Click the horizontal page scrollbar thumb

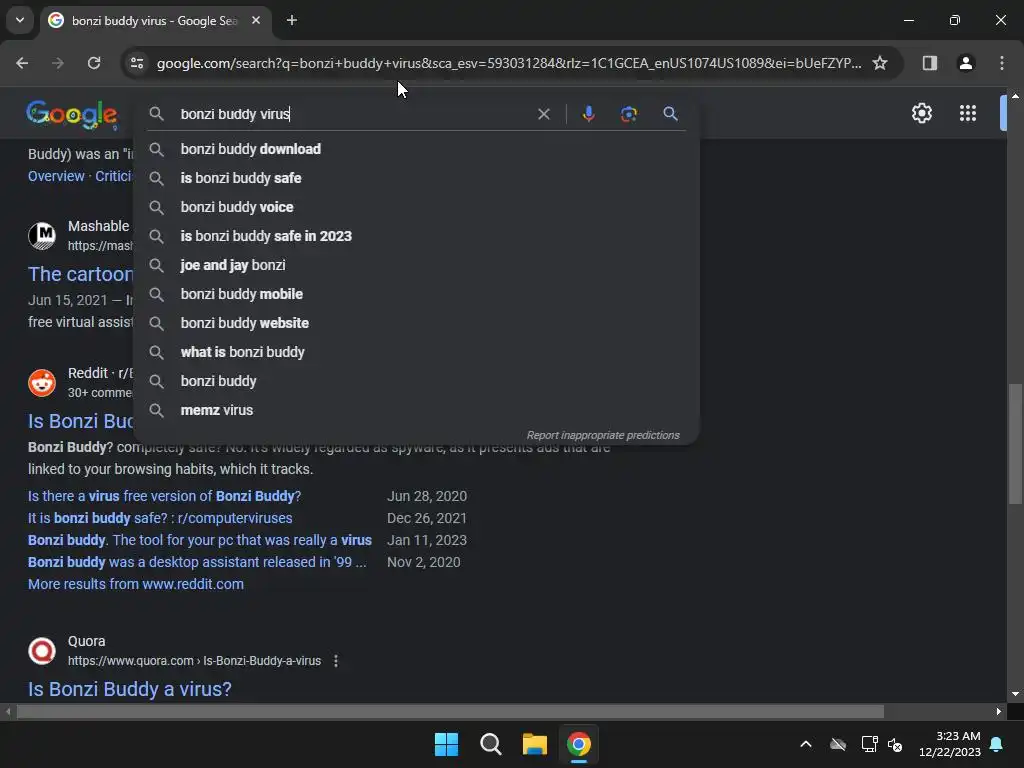click(x=450, y=711)
